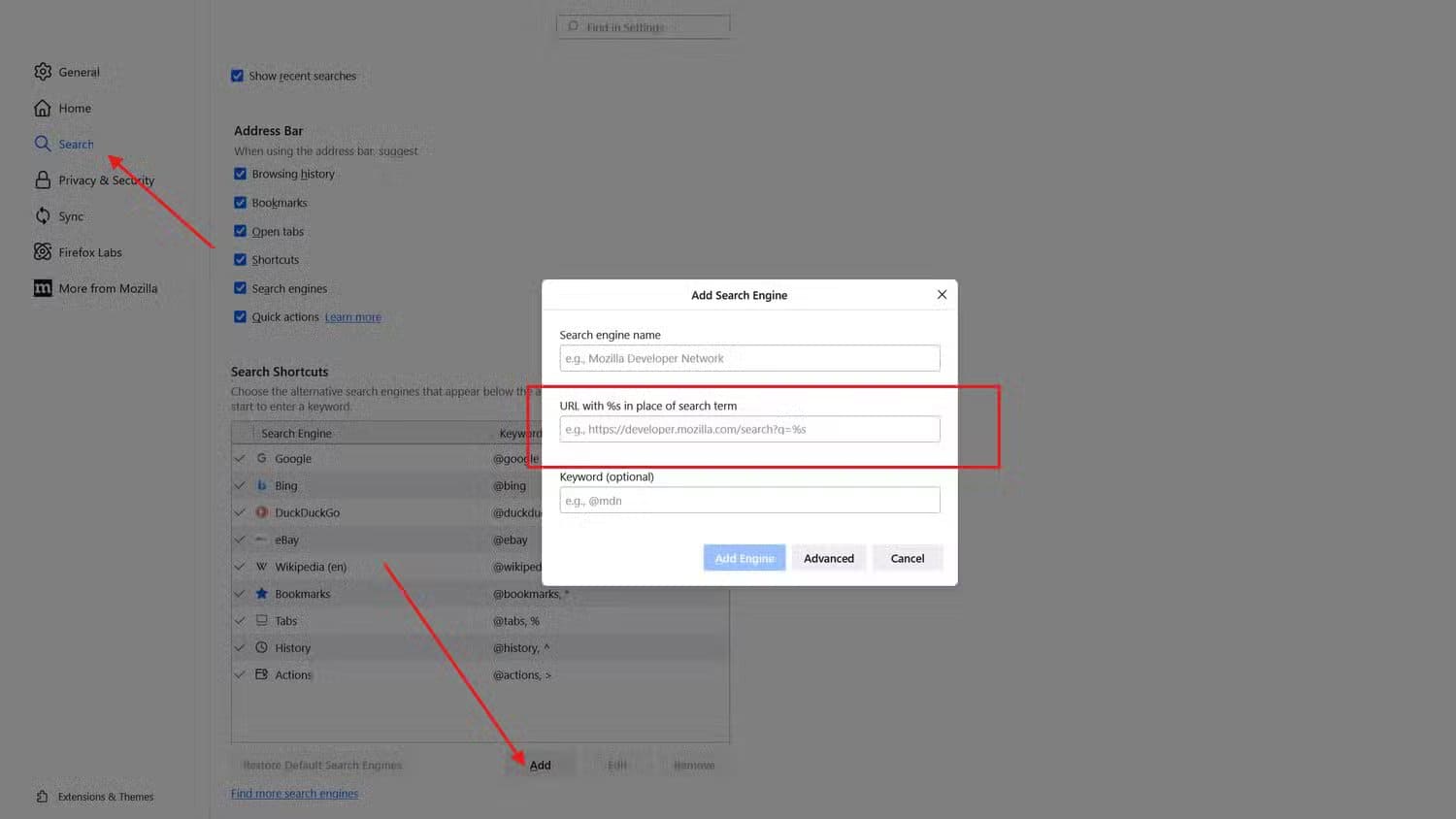
Task: Cancel the Add Search Engine dialog
Action: [908, 558]
